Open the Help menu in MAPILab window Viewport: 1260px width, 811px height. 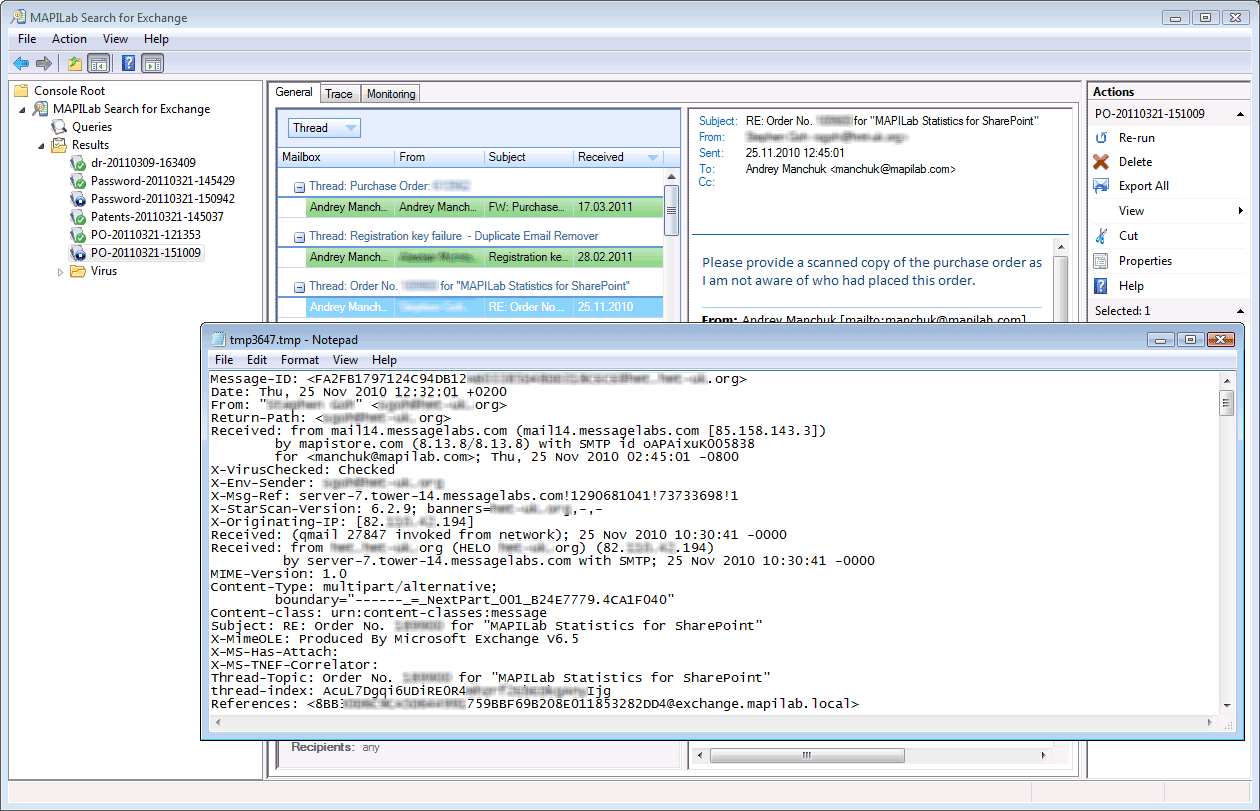pyautogui.click(x=157, y=39)
